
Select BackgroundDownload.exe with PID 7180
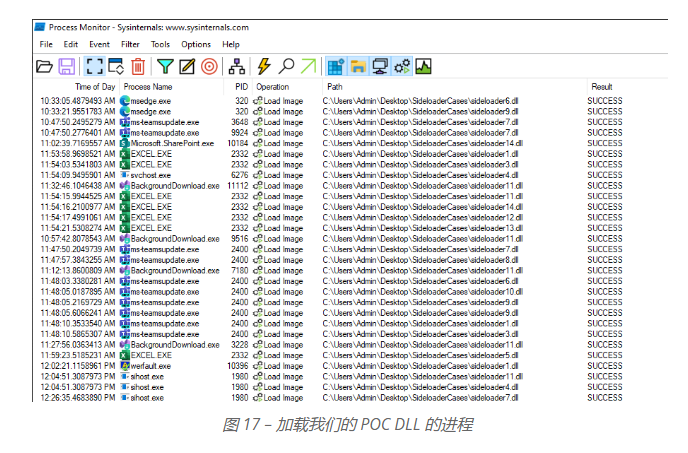[x=175, y=270]
